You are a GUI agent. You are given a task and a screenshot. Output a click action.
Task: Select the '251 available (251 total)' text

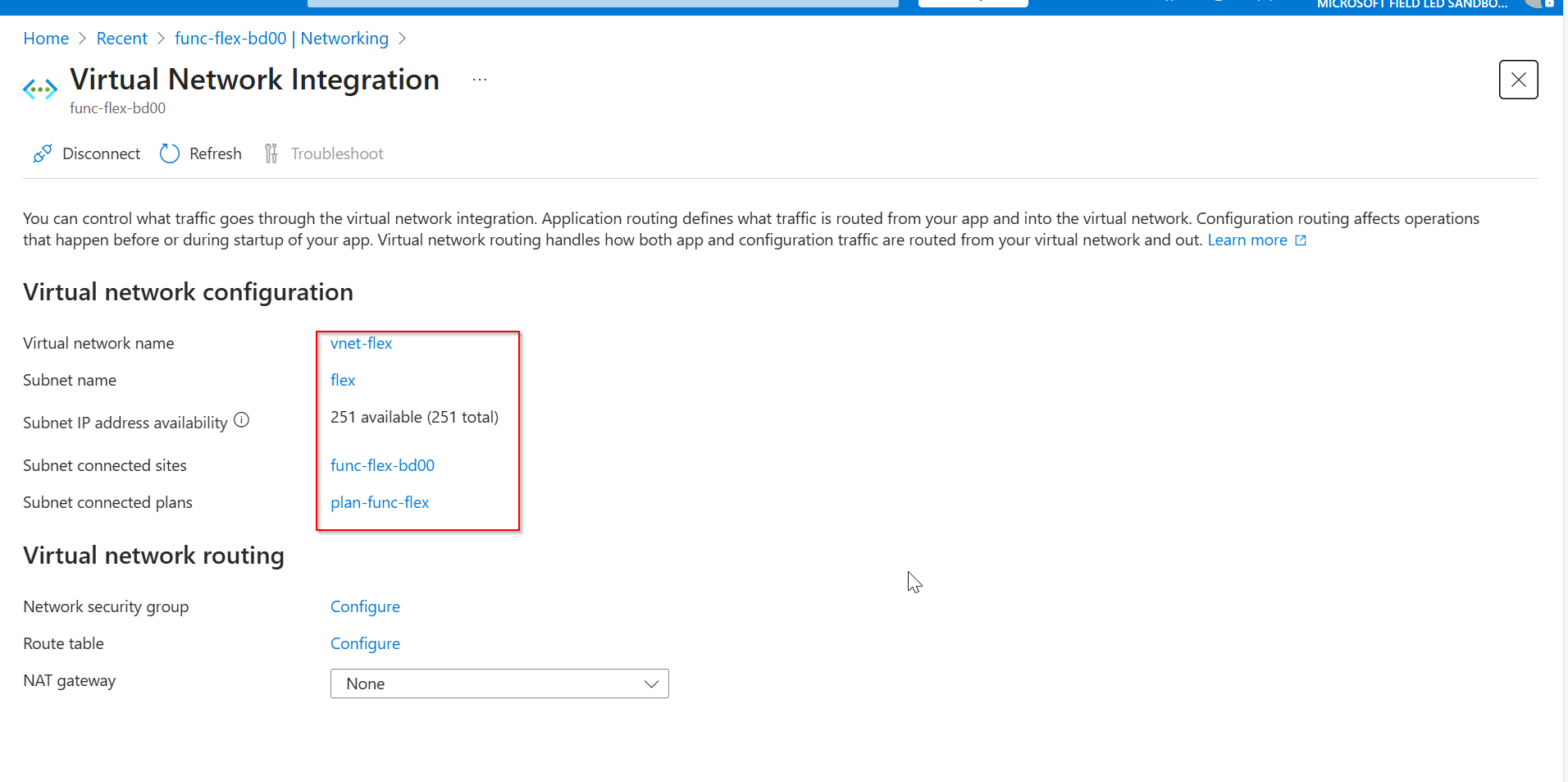tap(414, 417)
